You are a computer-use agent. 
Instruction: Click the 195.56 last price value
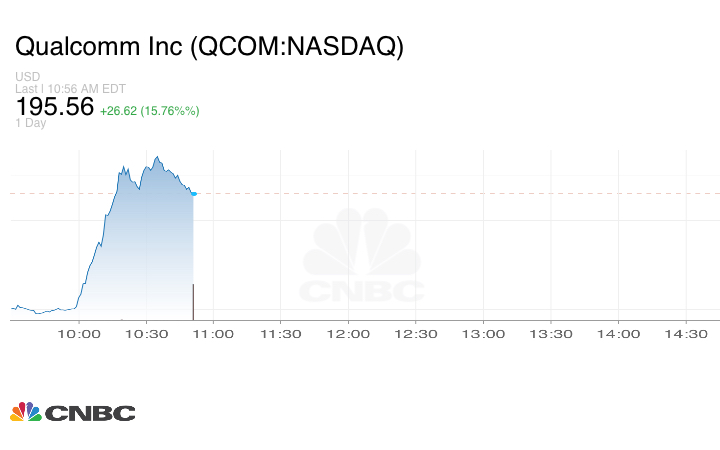coord(55,107)
